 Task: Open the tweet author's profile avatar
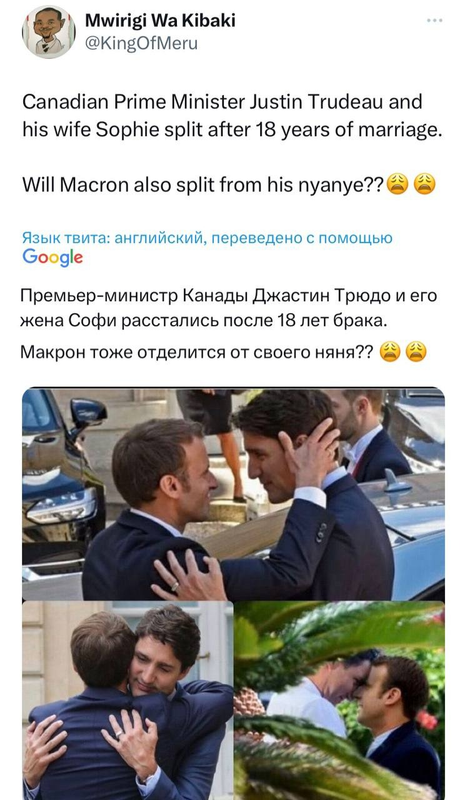(x=48, y=32)
